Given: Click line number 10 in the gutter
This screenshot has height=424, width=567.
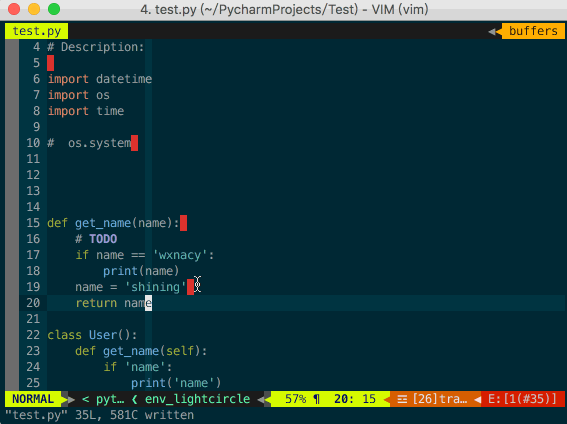Looking at the screenshot, I should click(33, 143).
